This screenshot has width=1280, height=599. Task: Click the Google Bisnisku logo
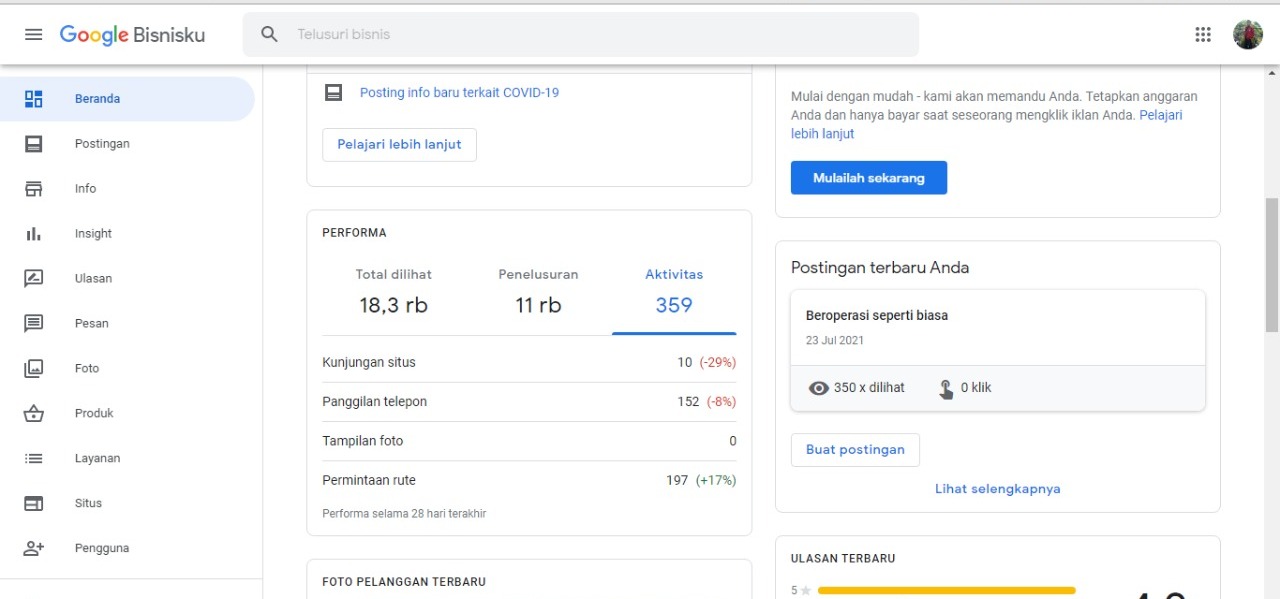click(x=132, y=35)
